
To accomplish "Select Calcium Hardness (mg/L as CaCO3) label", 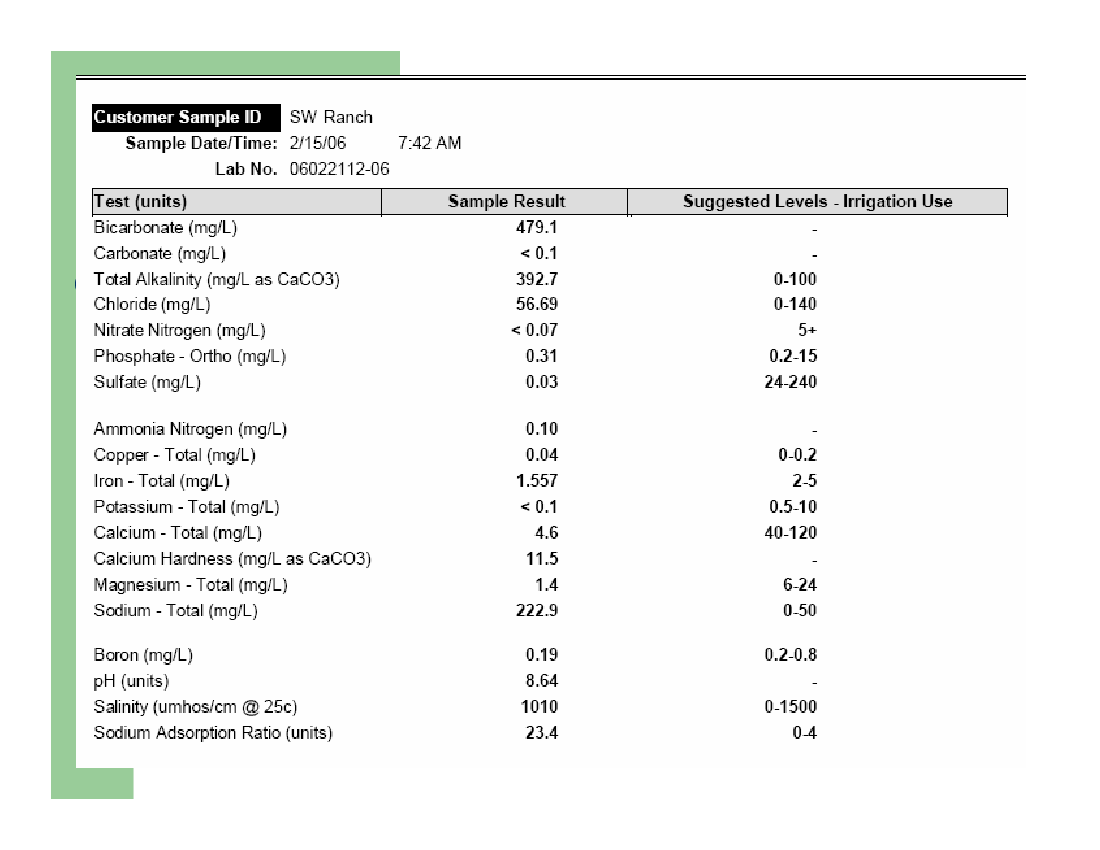I will pos(232,559).
